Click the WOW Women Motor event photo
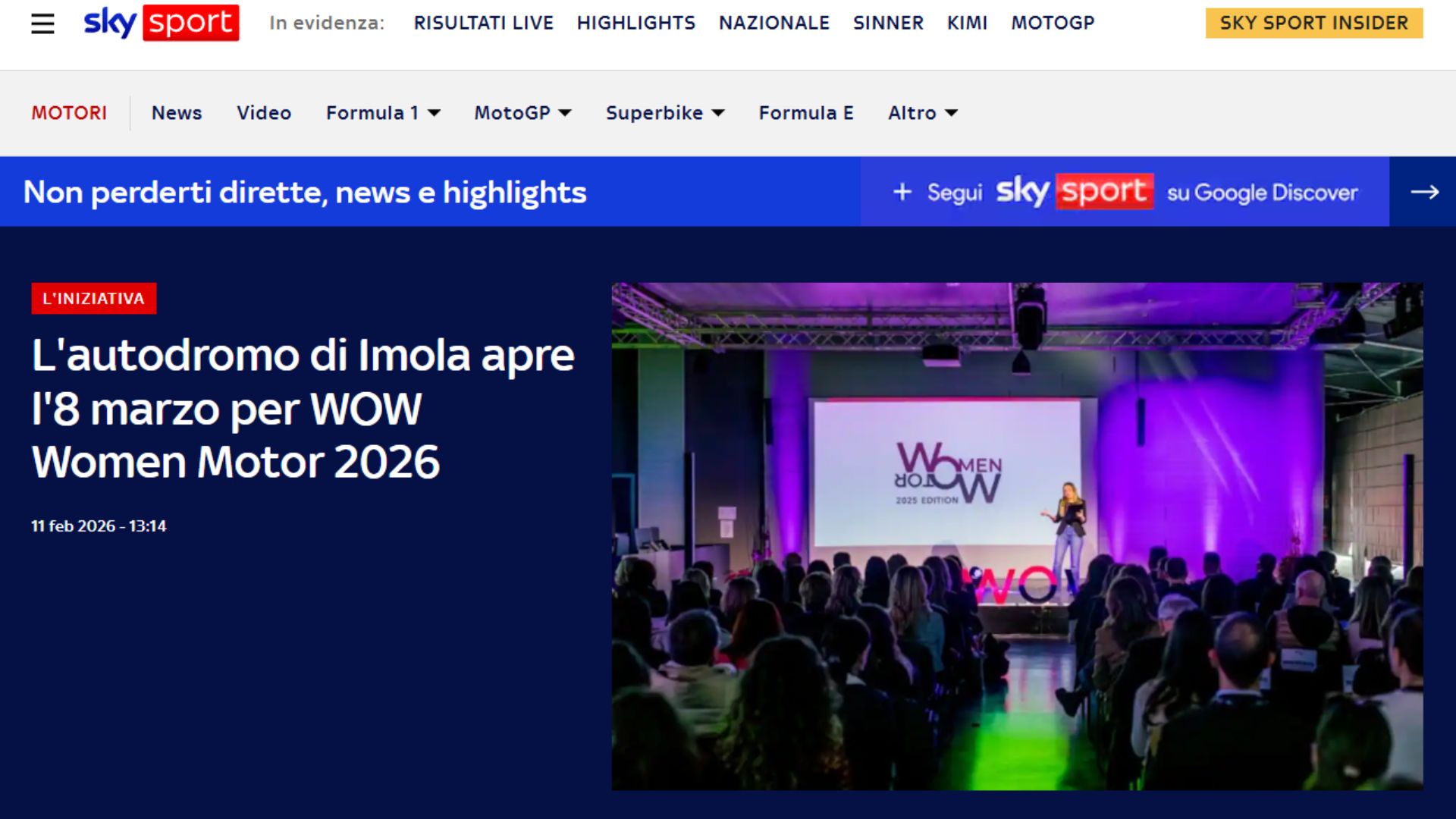The height and width of the screenshot is (819, 1456). [1017, 536]
